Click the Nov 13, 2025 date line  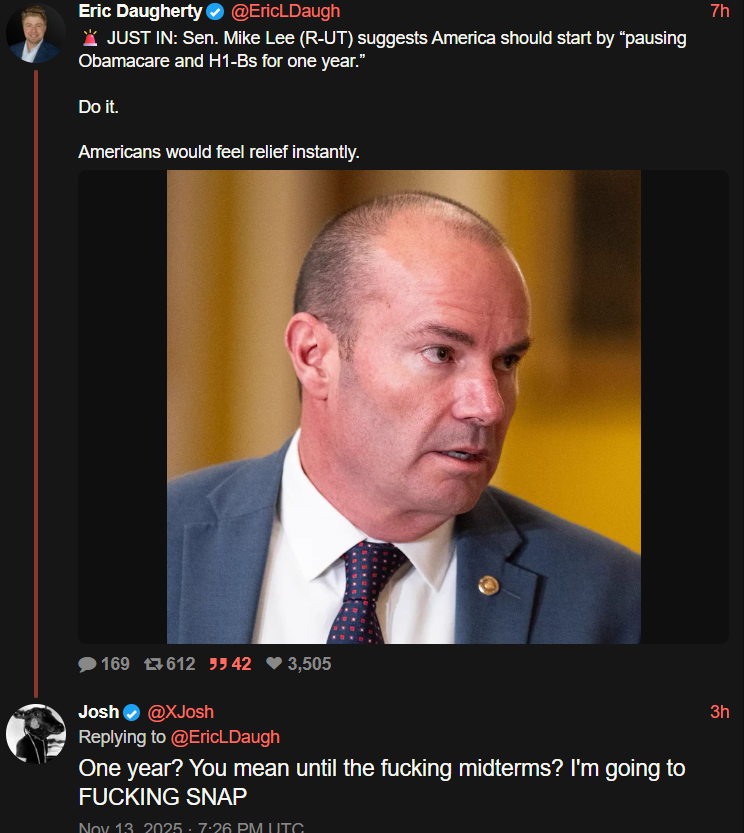191,827
